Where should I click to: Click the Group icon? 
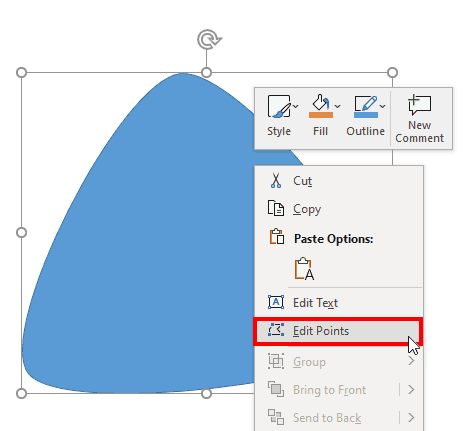276,361
